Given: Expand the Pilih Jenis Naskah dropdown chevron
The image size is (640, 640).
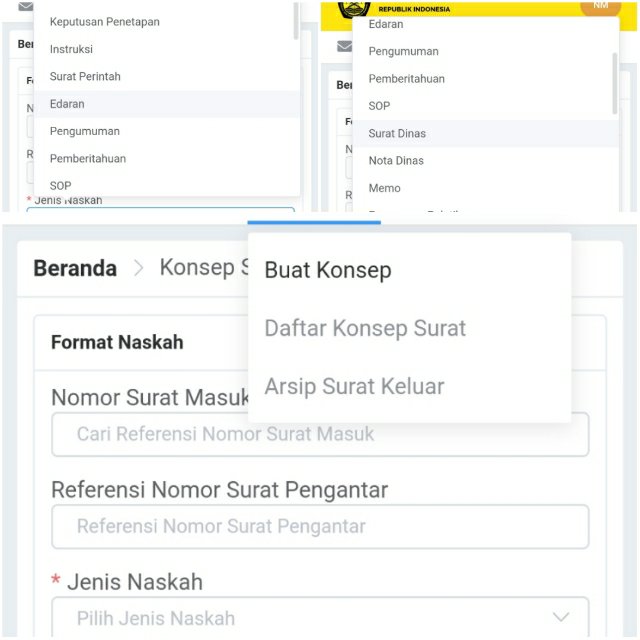Looking at the screenshot, I should click(561, 617).
